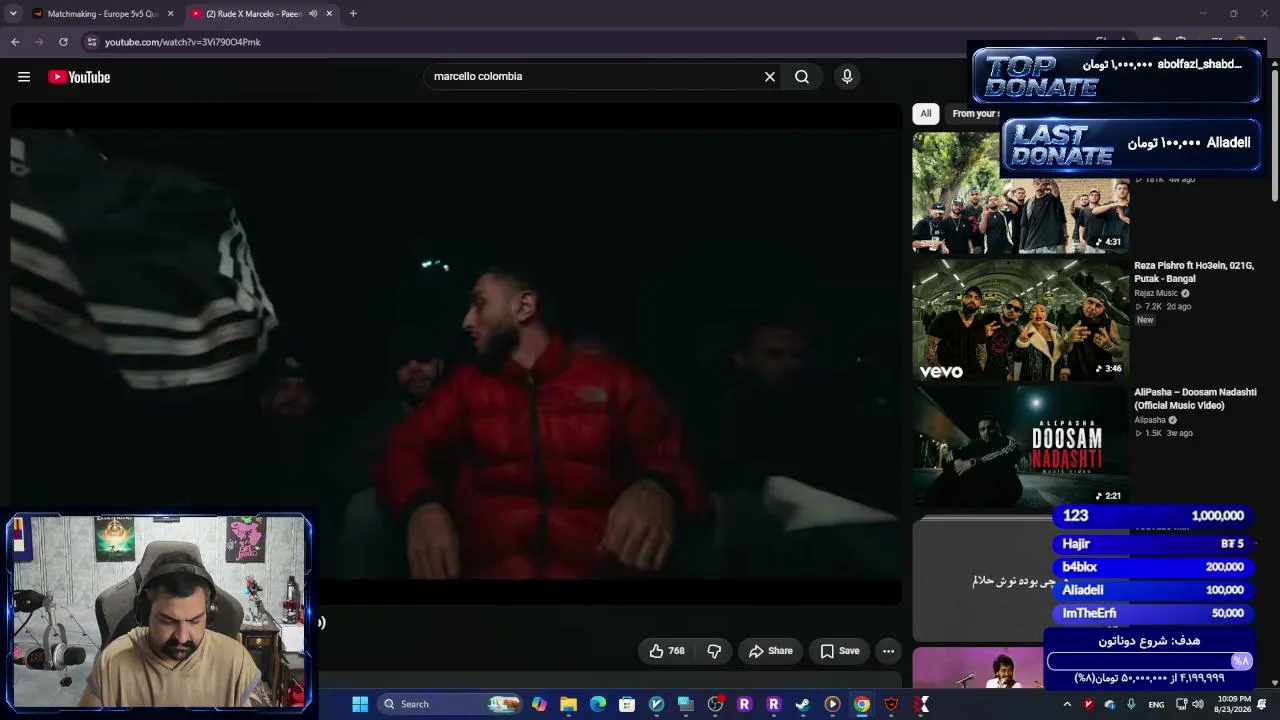The width and height of the screenshot is (1280, 720).
Task: Start voice search with the microphone
Action: point(847,77)
